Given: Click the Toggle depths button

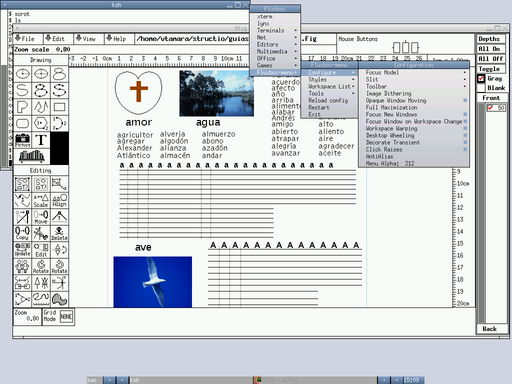Looking at the screenshot, I should pyautogui.click(x=491, y=69).
